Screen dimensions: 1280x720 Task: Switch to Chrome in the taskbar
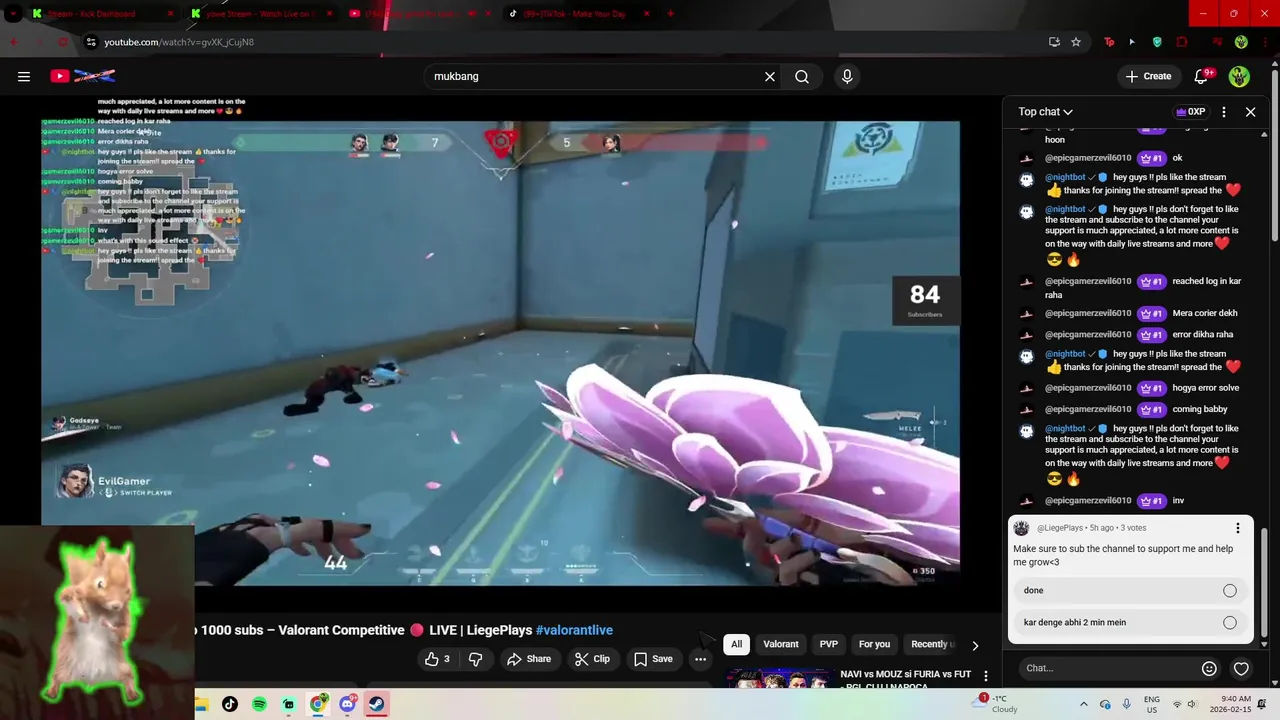click(x=318, y=704)
